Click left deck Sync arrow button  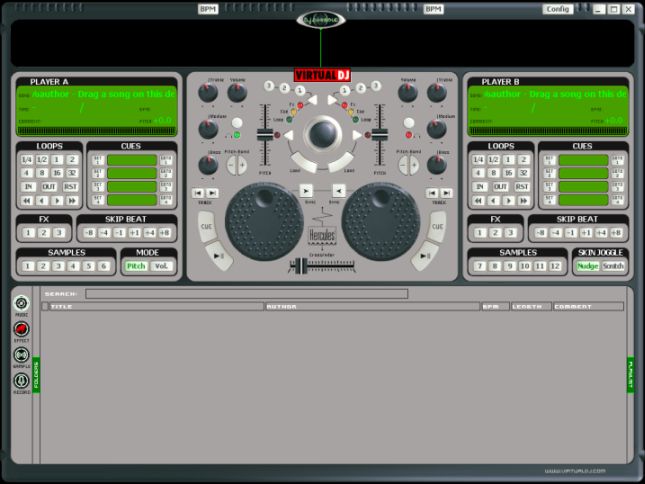(306, 190)
